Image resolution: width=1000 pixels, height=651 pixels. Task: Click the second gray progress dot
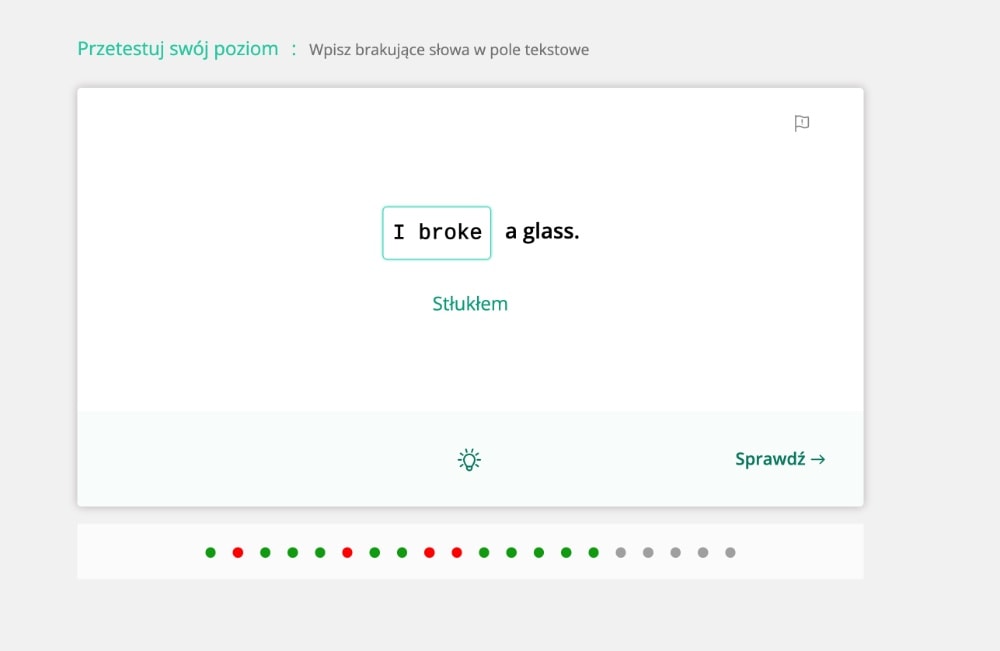pos(648,552)
